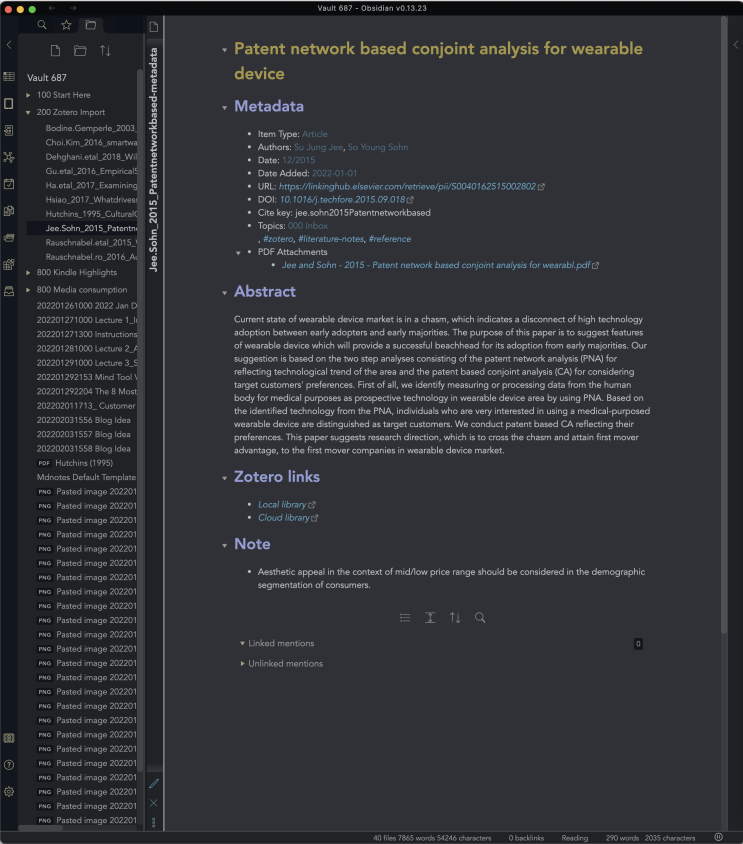Image resolution: width=743 pixels, height=844 pixels.
Task: Click the New note icon in file explorer
Action: point(55,51)
